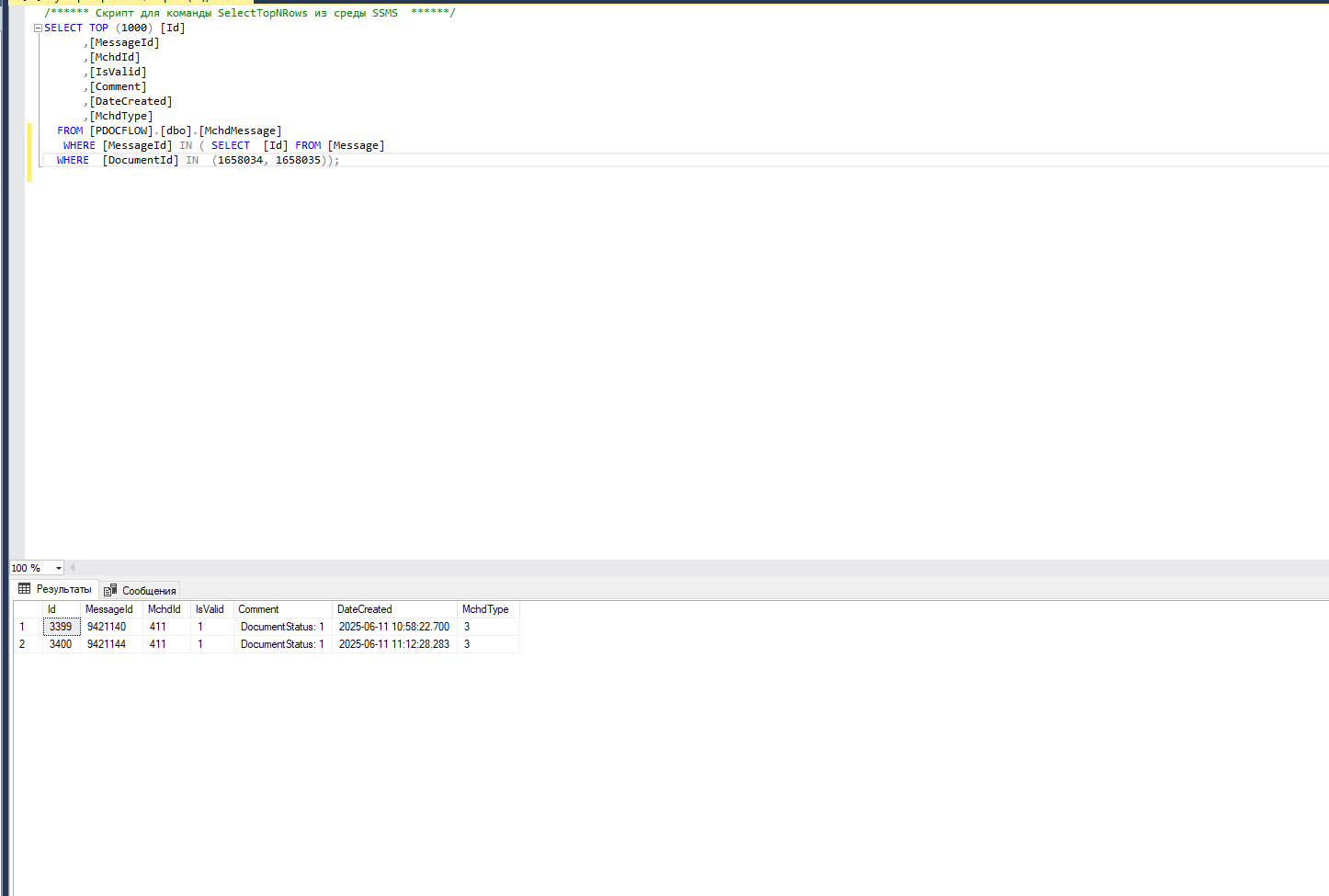Select the MessageId column header

[110, 609]
